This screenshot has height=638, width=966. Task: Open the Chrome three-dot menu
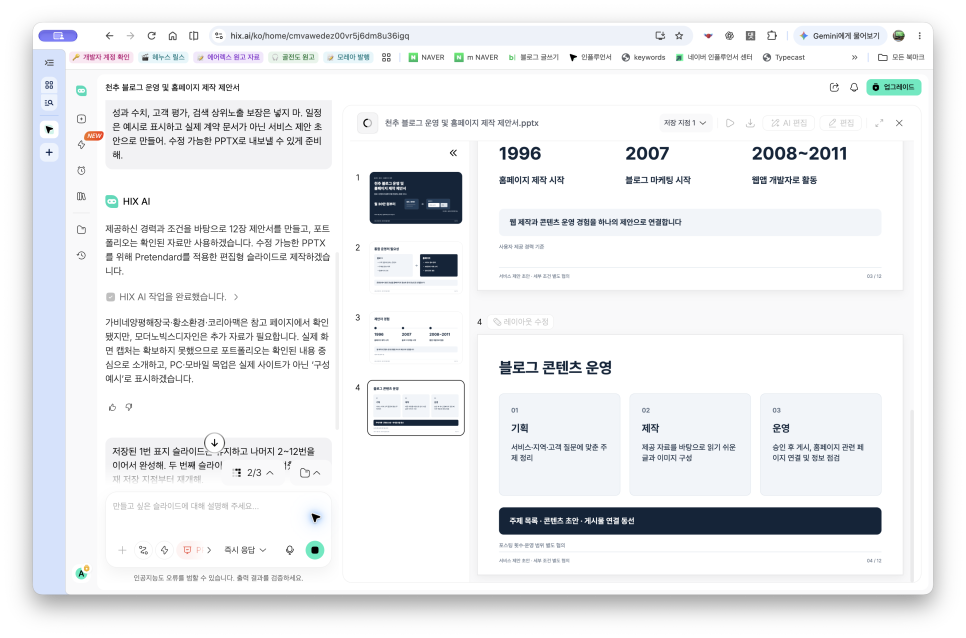920,36
